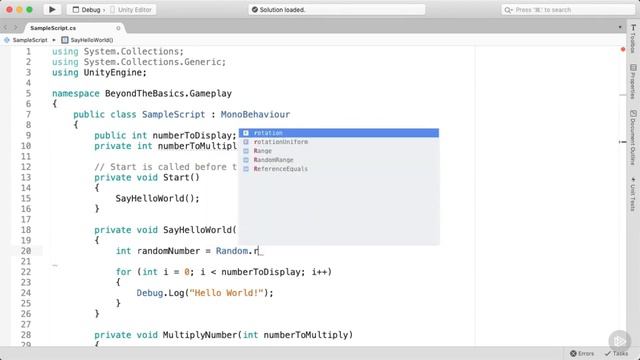Select the Unity Editor run target

point(131,10)
